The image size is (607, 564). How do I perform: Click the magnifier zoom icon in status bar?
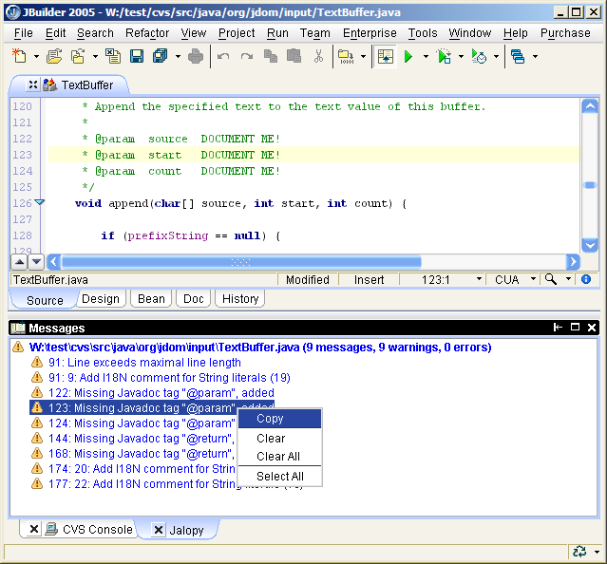click(x=551, y=279)
